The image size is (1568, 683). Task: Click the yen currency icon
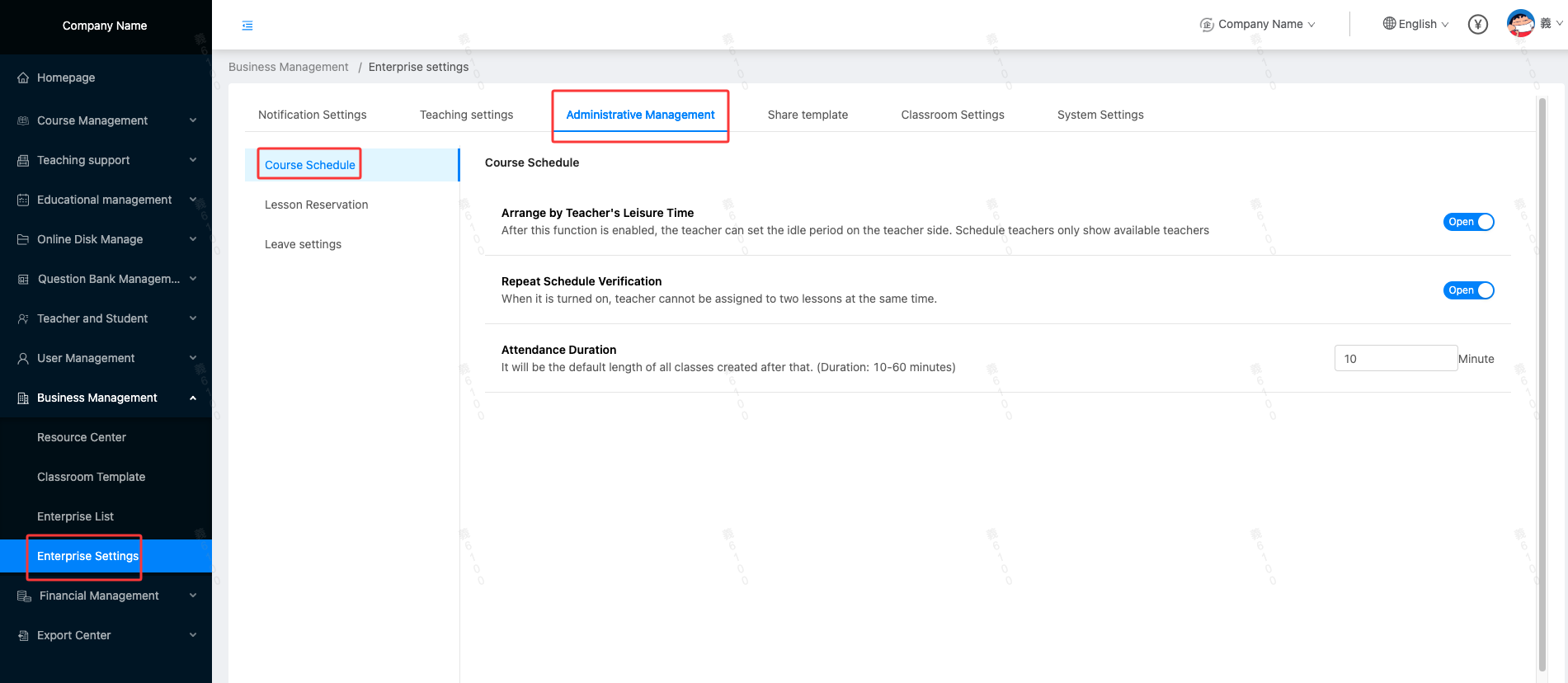click(x=1477, y=25)
